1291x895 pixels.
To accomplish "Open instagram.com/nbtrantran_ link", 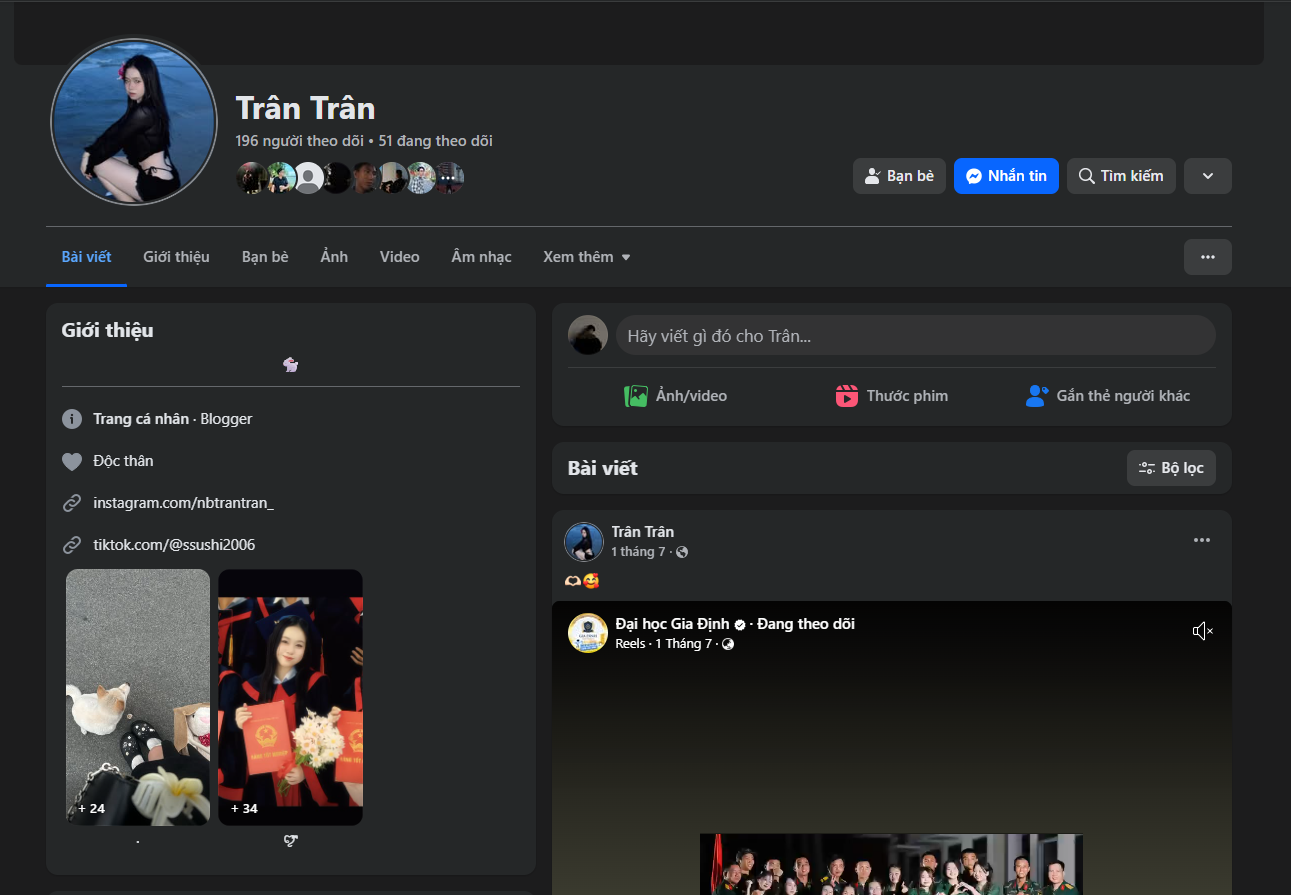I will click(x=184, y=503).
